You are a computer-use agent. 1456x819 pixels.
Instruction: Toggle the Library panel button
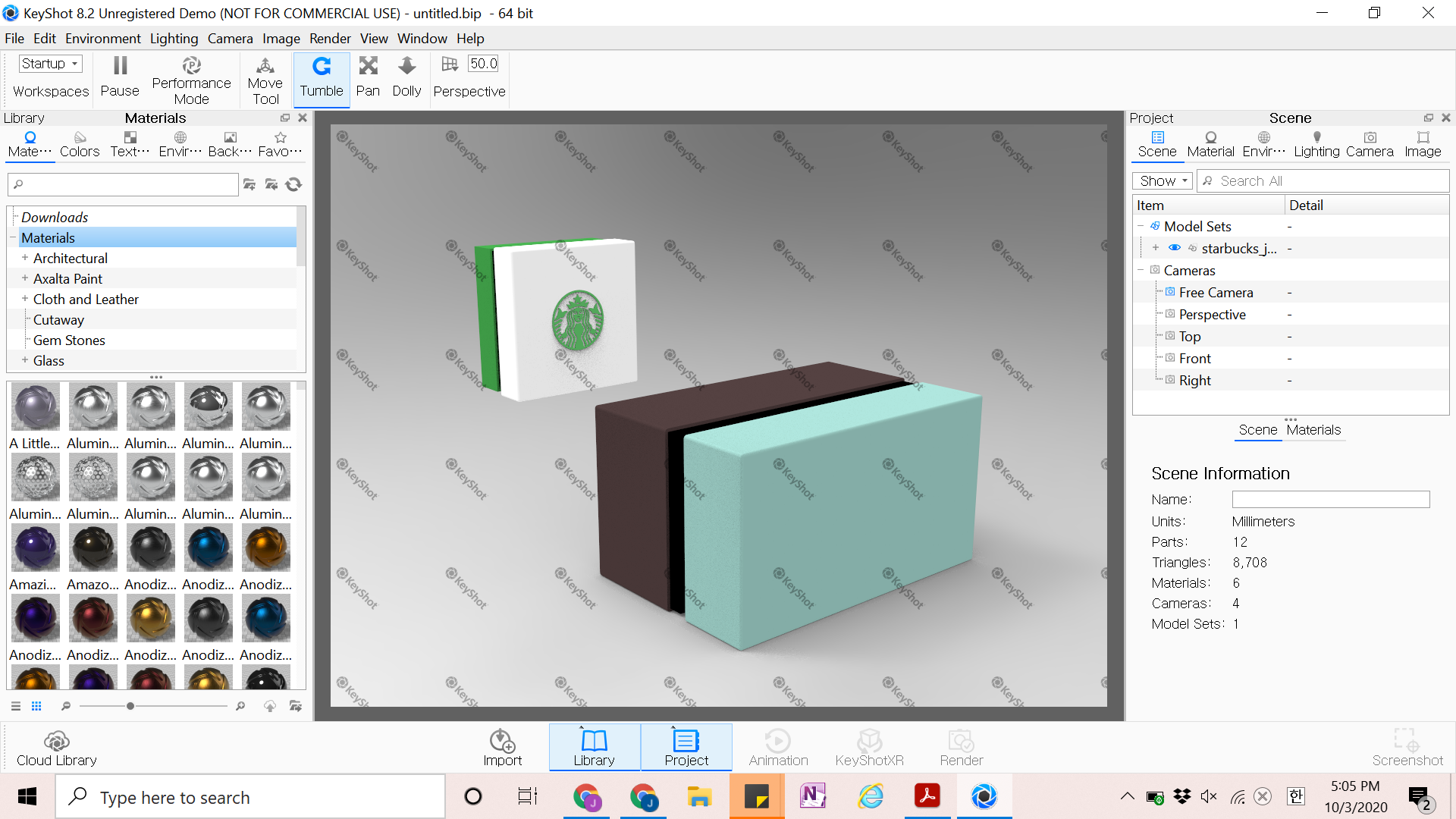594,748
